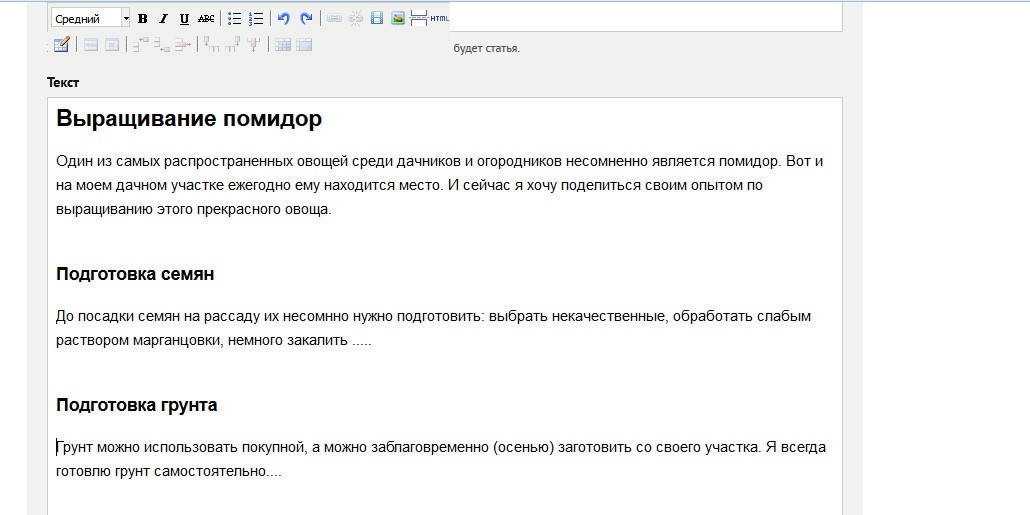
Task: Open the Средний format dropdown
Action: tap(91, 18)
